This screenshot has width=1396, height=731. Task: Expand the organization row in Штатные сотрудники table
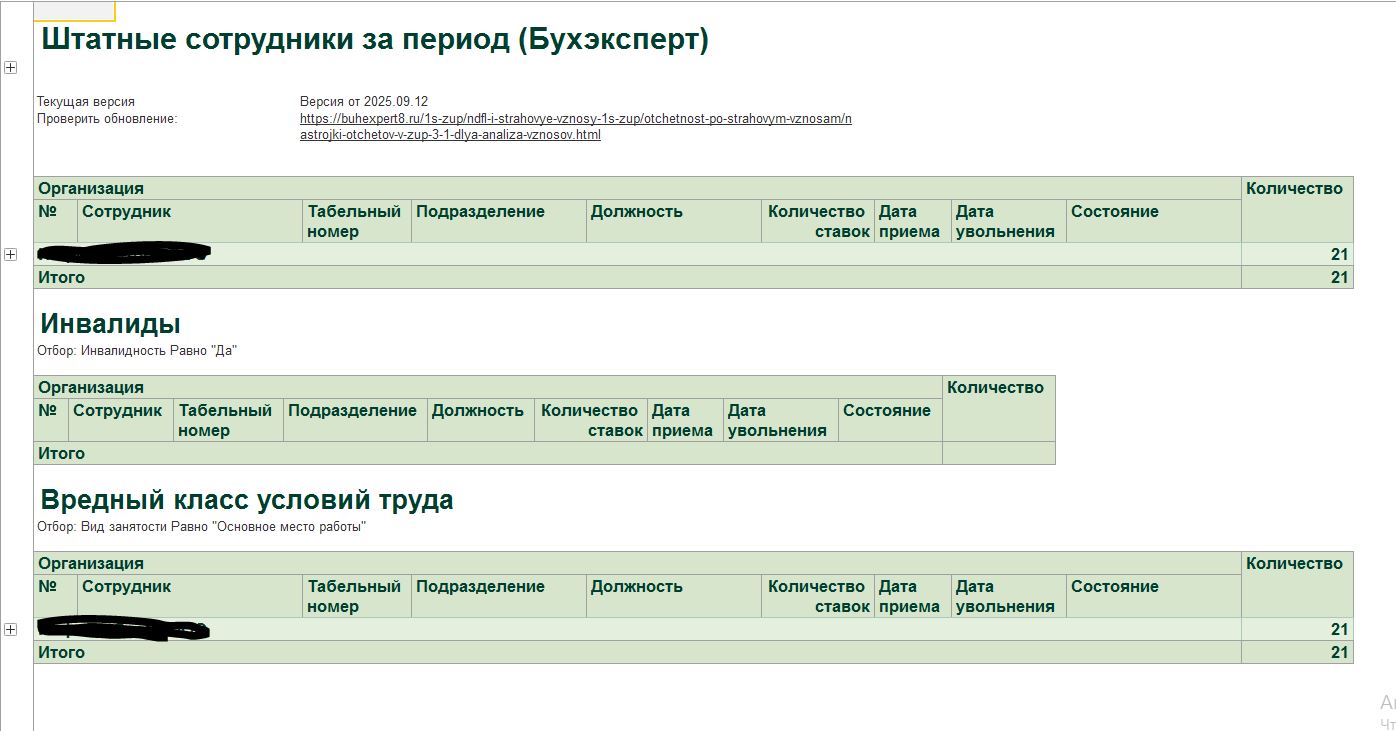(x=10, y=254)
